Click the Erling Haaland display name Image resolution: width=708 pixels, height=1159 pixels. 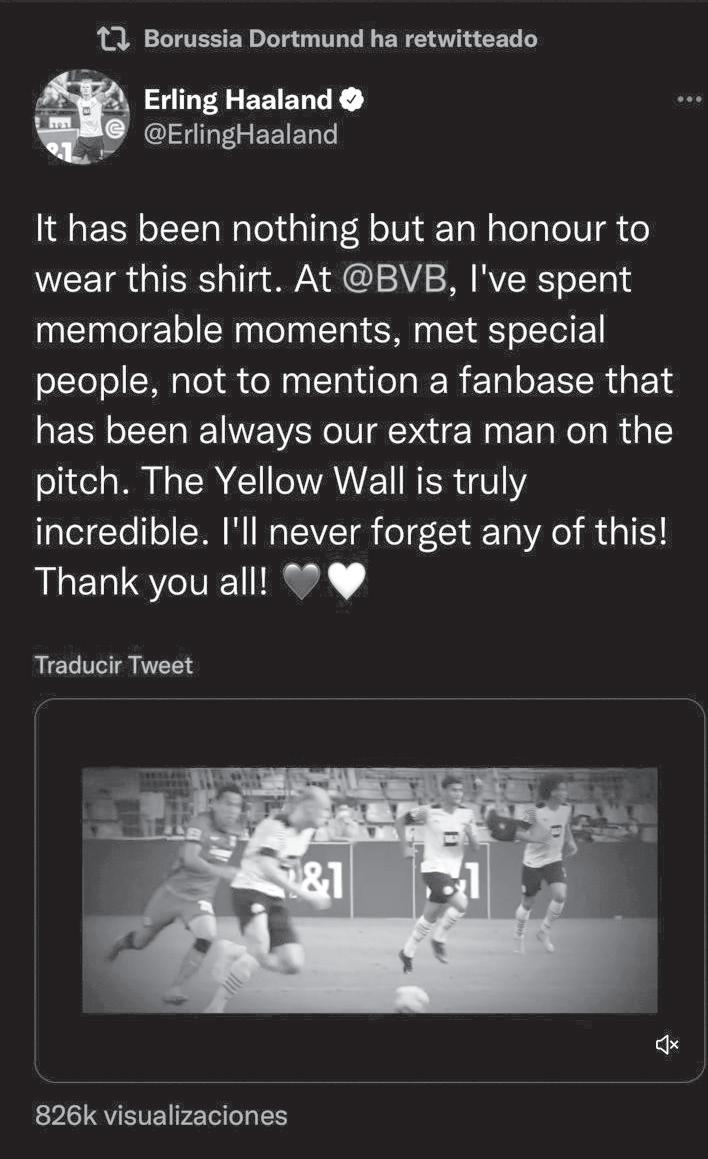[238, 99]
